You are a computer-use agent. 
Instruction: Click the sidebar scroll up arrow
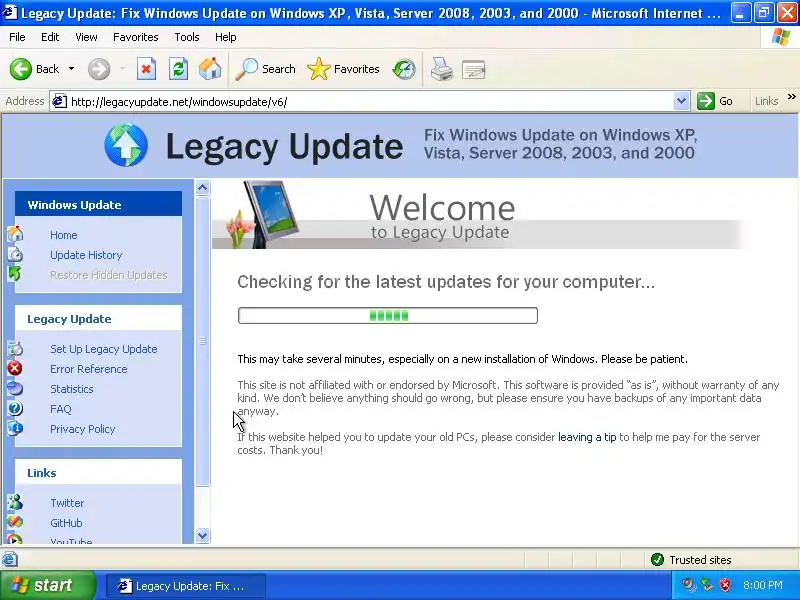203,188
